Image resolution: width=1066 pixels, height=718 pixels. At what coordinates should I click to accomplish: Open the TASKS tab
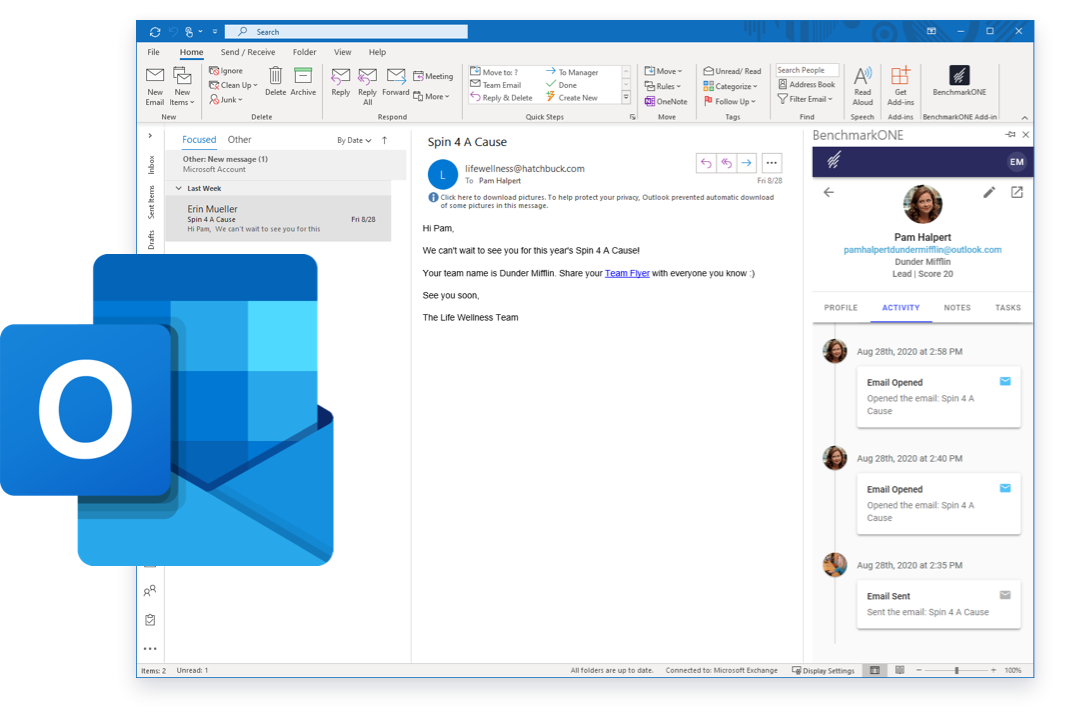click(x=1008, y=307)
